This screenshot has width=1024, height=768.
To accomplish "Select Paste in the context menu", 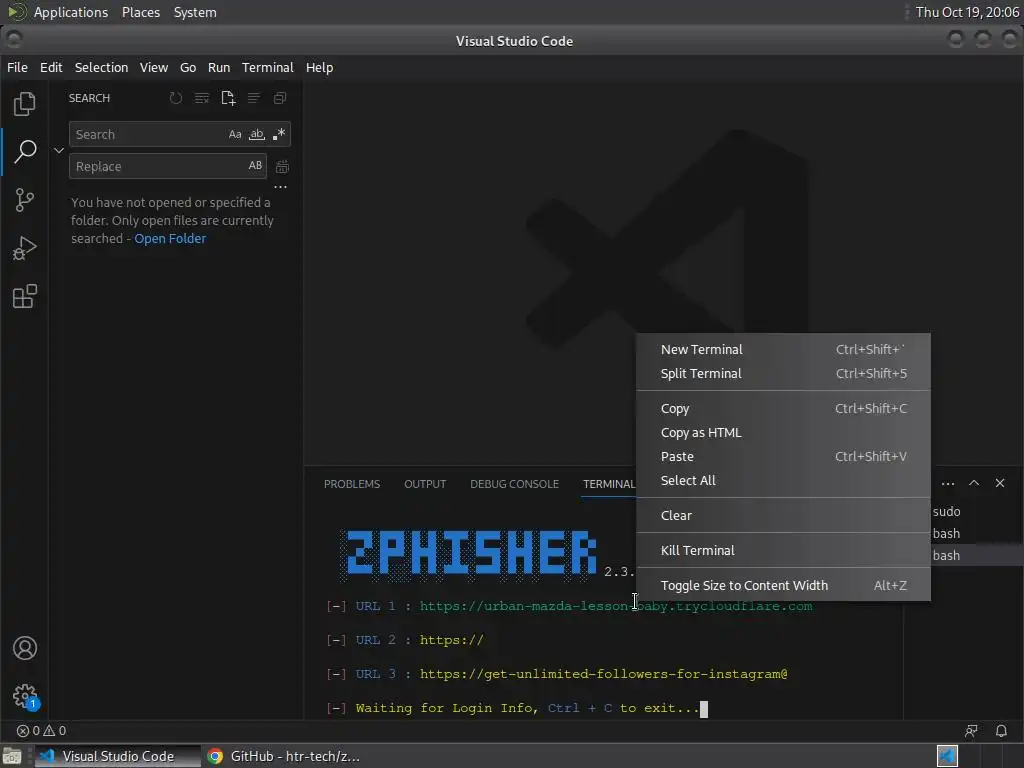I will (x=783, y=456).
